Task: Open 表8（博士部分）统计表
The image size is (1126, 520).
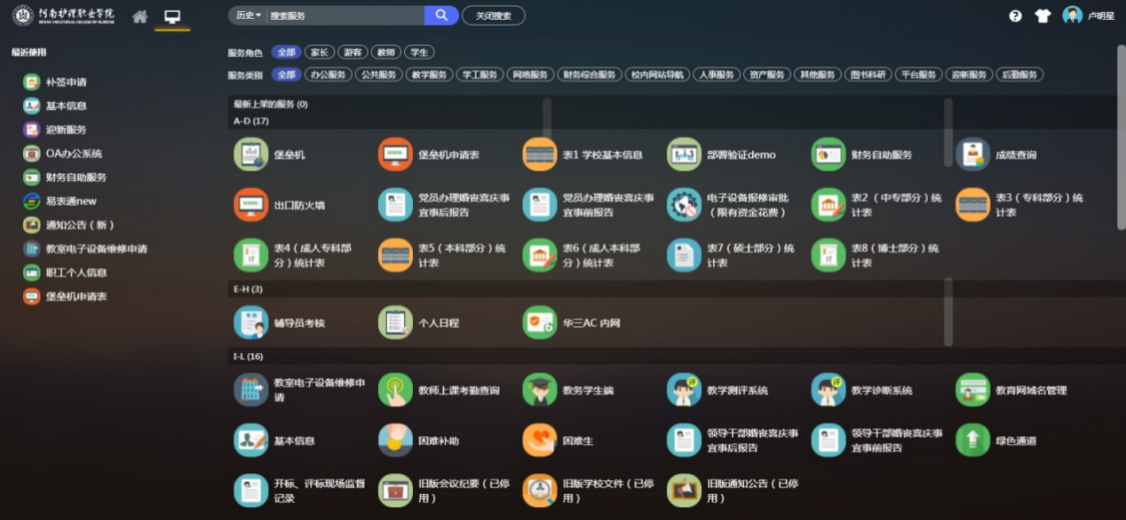Action: pos(875,255)
